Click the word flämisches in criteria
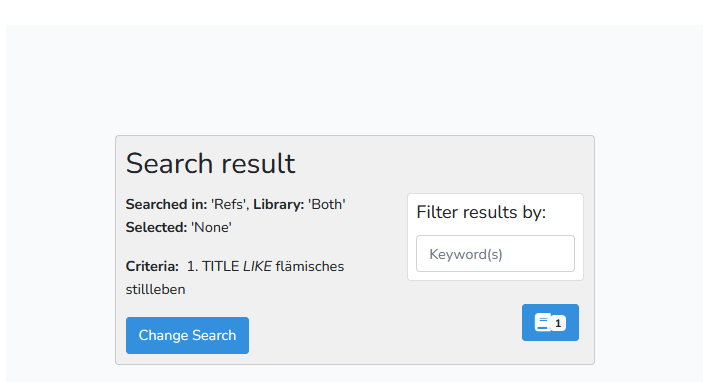 tap(310, 266)
